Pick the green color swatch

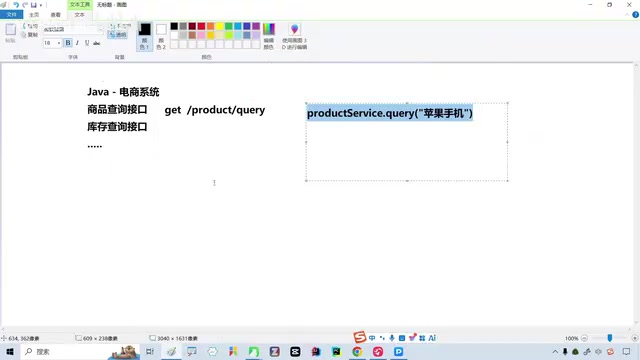point(229,26)
